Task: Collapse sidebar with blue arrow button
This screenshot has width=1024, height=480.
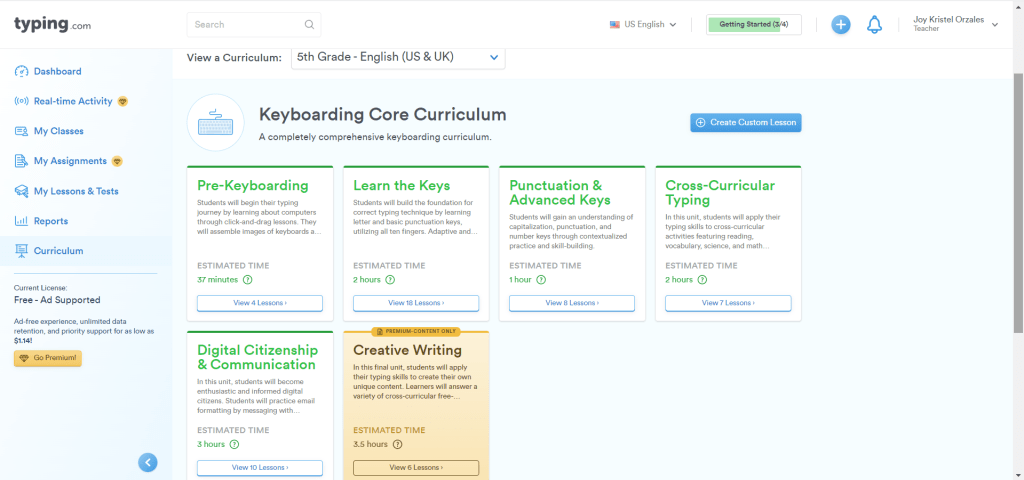Action: (x=148, y=462)
